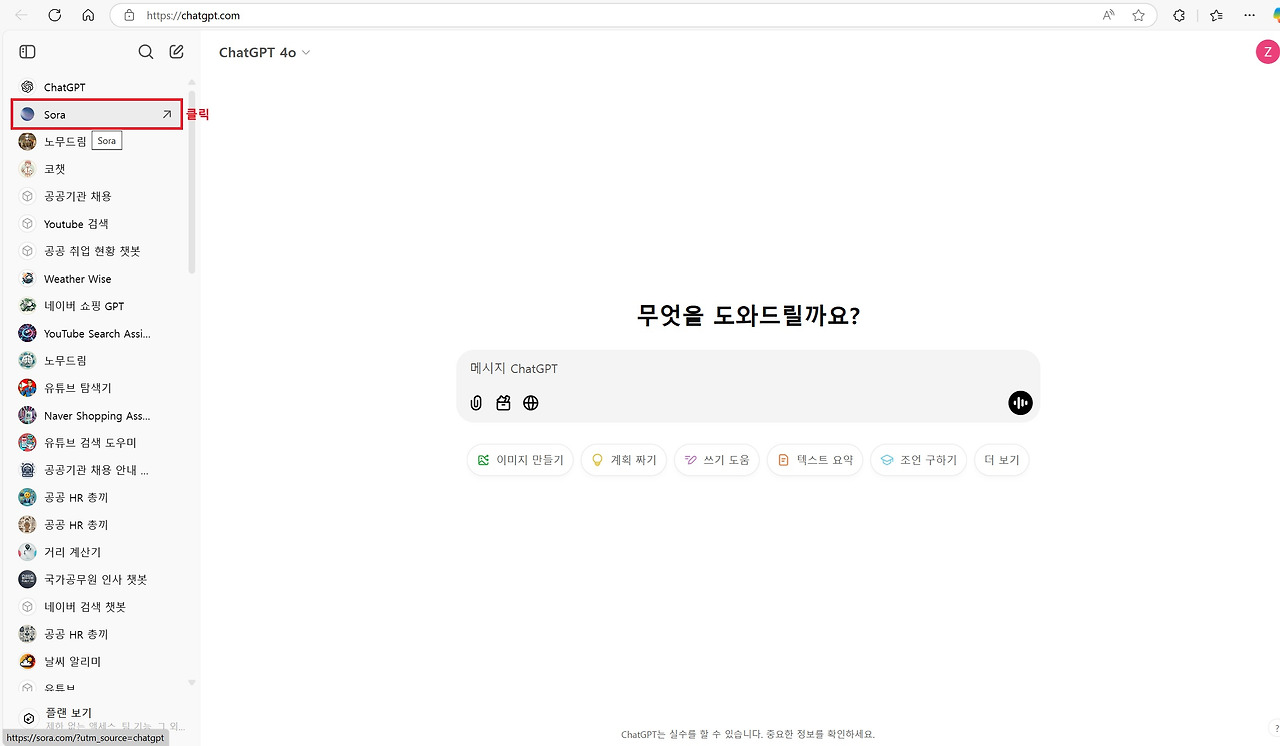
Task: Open the browser extensions icon
Action: (x=1179, y=15)
